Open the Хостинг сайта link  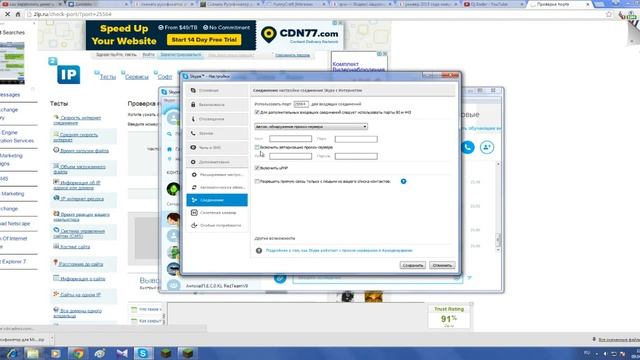pos(75,247)
